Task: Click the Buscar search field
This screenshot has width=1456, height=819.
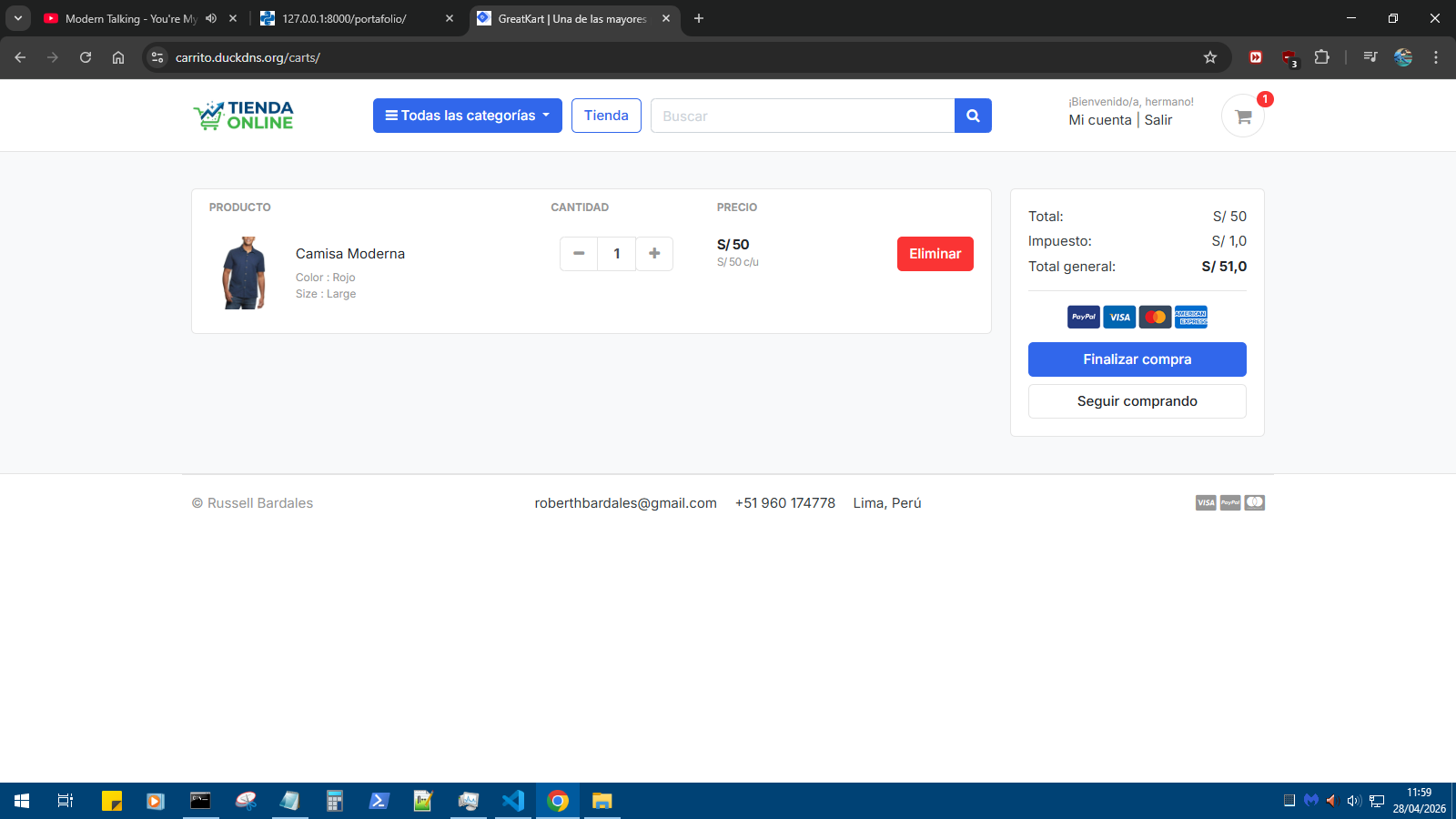Action: coord(803,116)
